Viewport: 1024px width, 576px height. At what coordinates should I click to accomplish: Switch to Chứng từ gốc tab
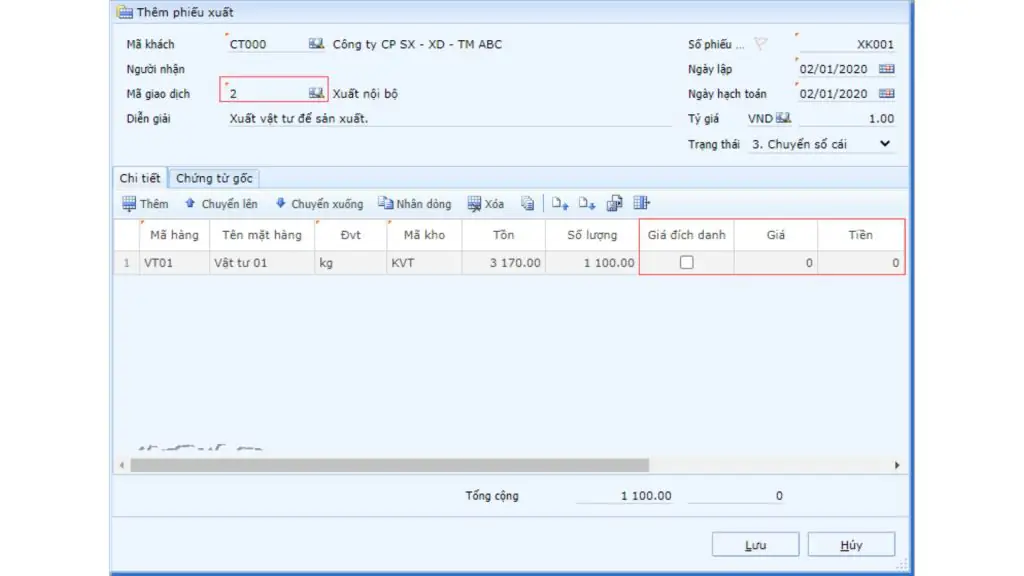[214, 178]
